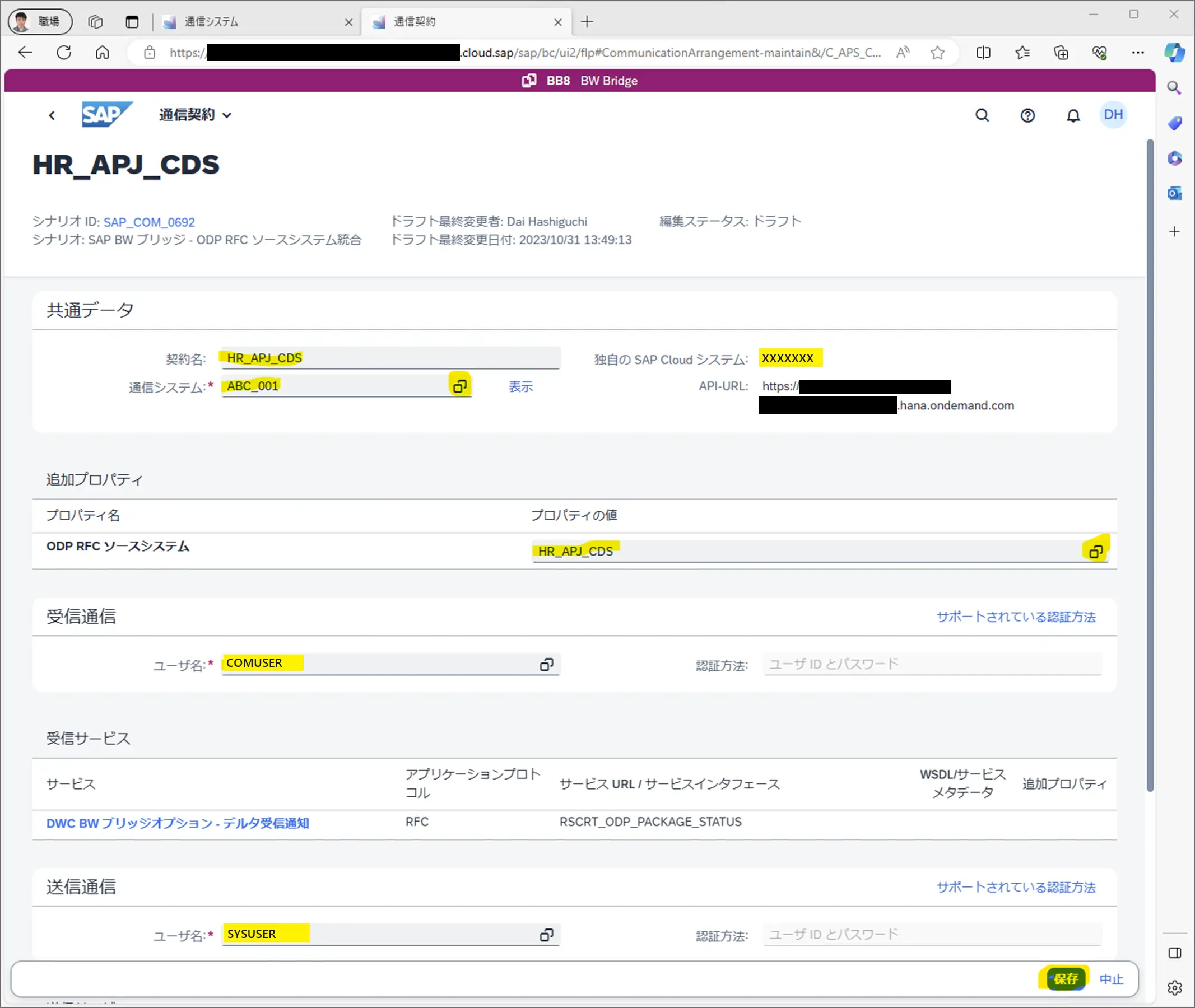Open split screen icon in browser toolbar

pyautogui.click(x=983, y=53)
